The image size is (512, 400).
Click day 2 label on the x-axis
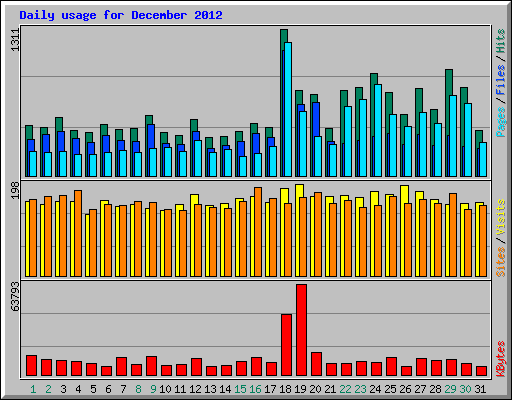click(x=48, y=389)
